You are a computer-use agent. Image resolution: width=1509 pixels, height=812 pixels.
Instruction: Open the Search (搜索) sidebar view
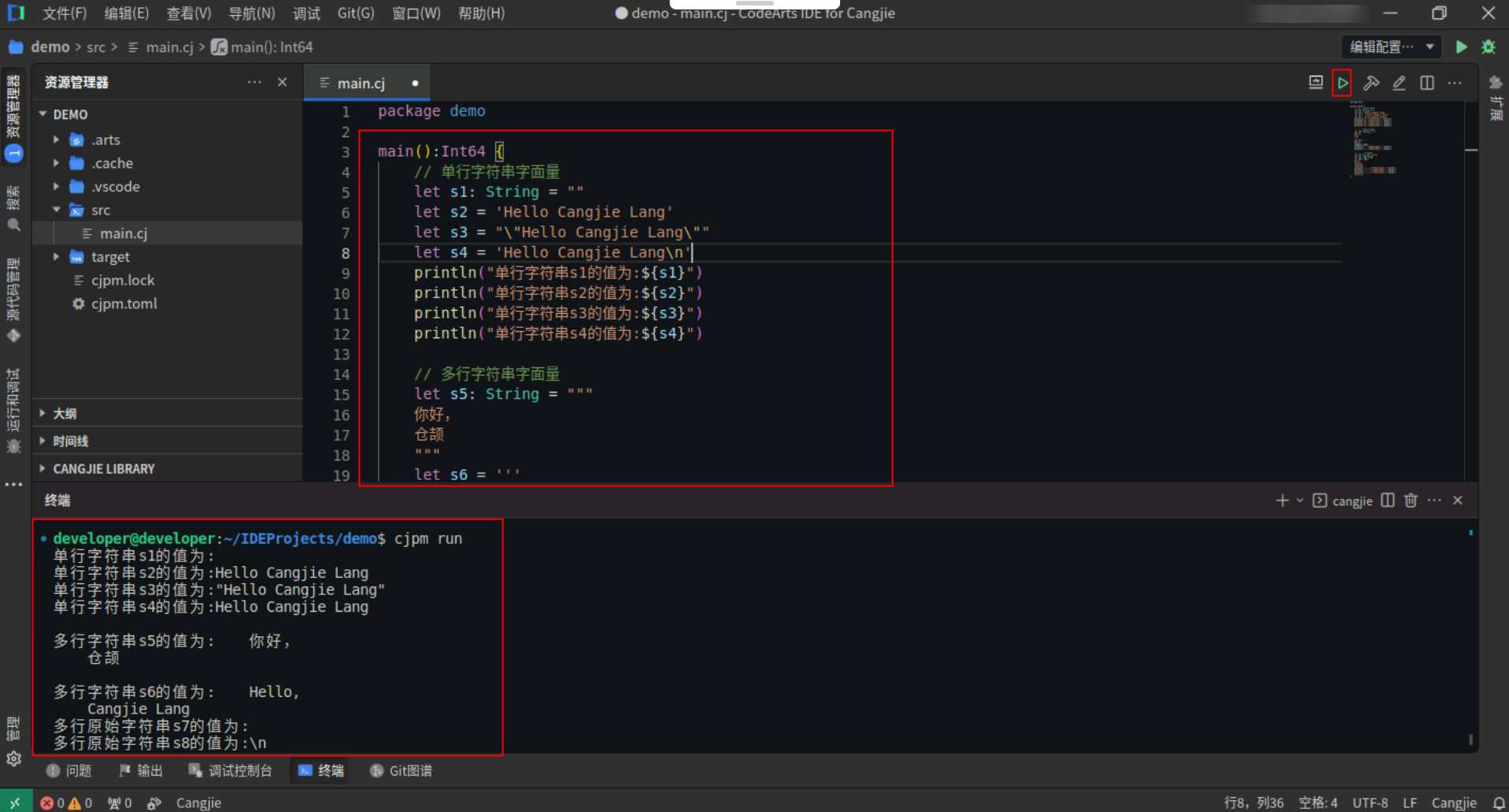13,208
